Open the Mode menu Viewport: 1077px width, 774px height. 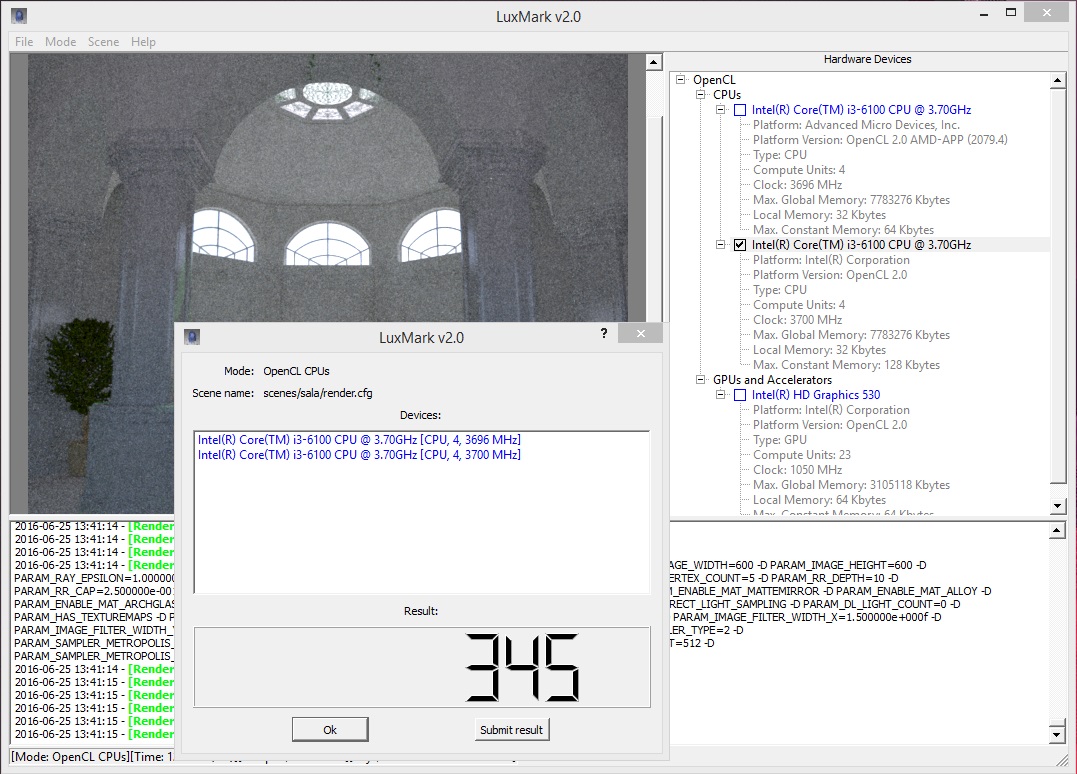click(x=60, y=42)
